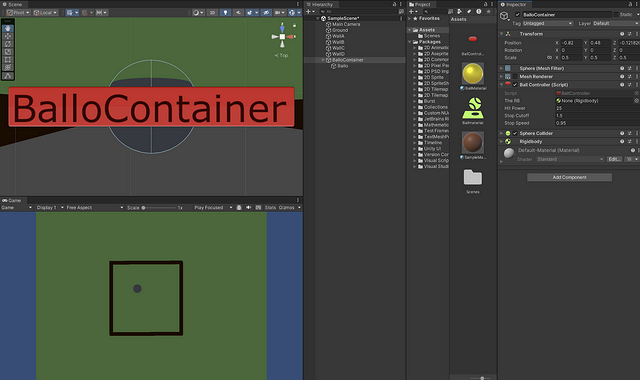Switch to the Game tab

pyautogui.click(x=11, y=200)
